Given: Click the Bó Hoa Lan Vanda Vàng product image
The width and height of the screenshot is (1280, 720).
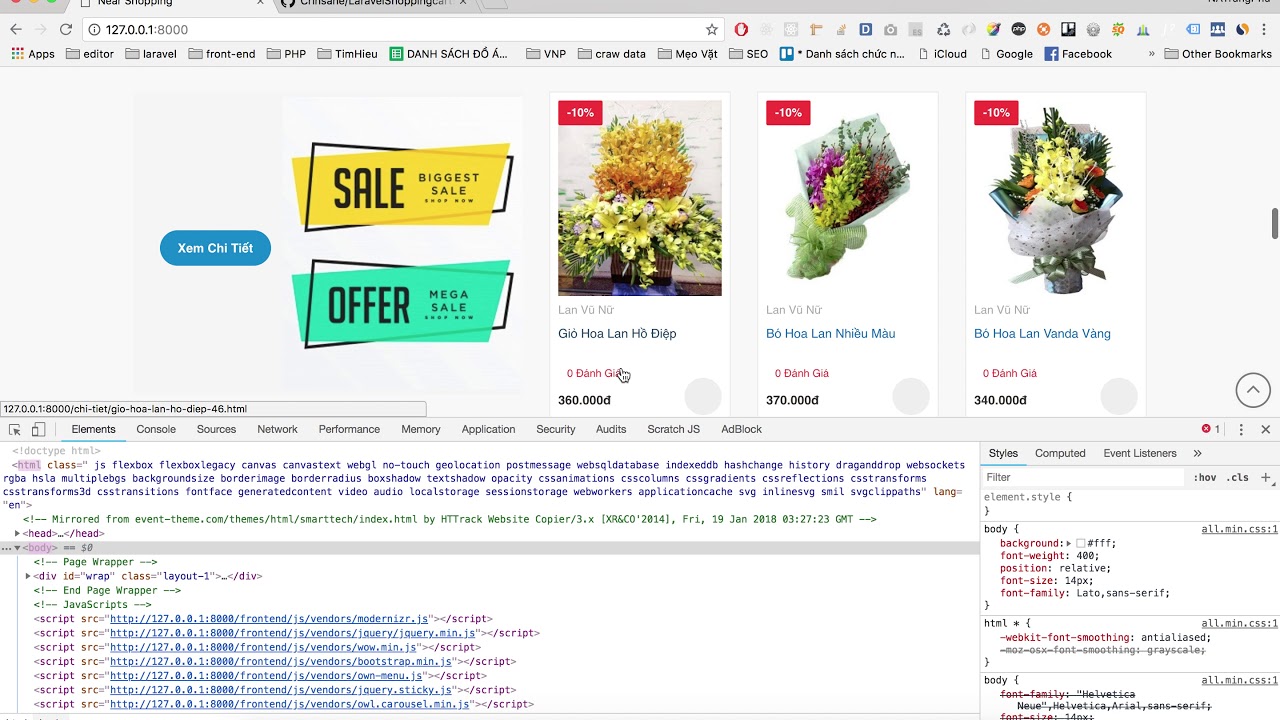Looking at the screenshot, I should [x=1056, y=198].
